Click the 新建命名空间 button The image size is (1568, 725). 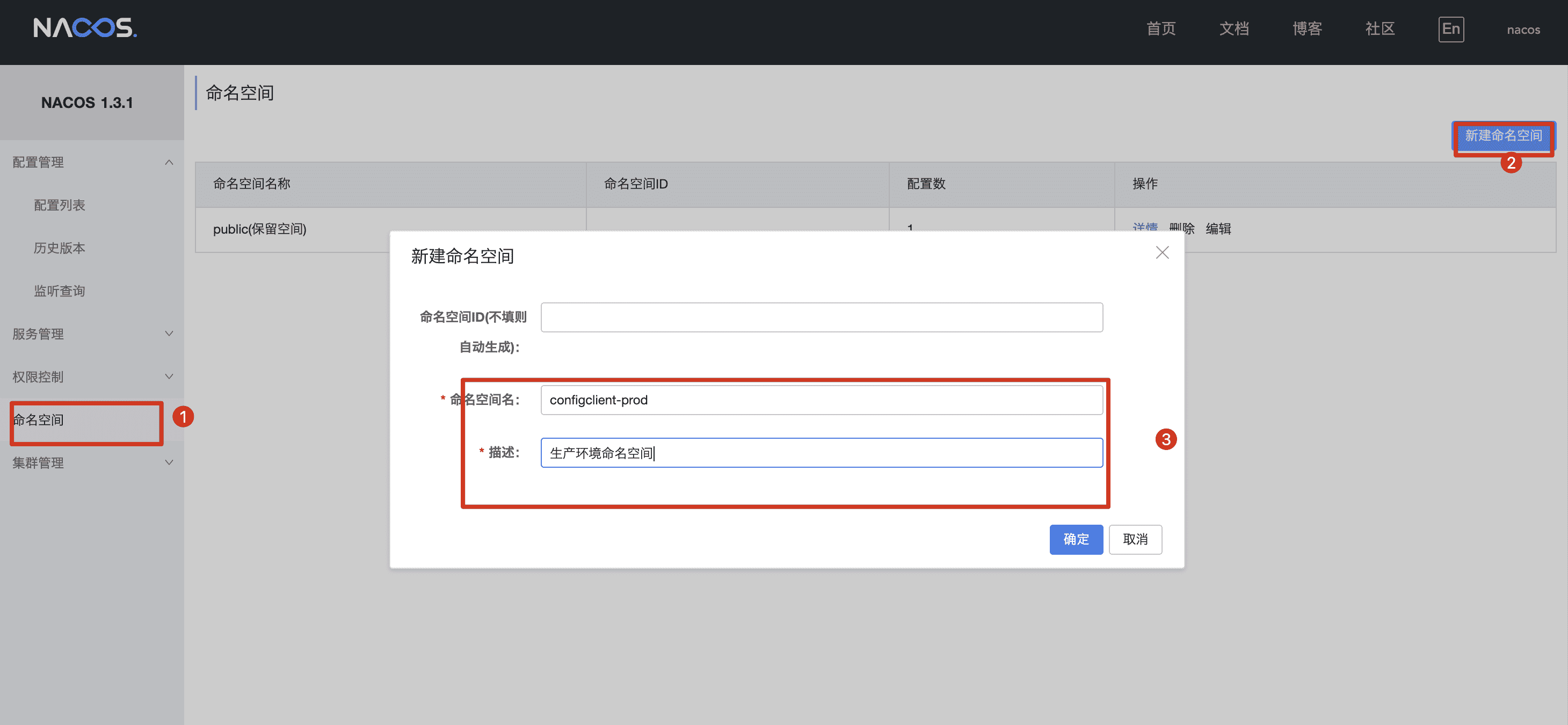tap(1503, 135)
